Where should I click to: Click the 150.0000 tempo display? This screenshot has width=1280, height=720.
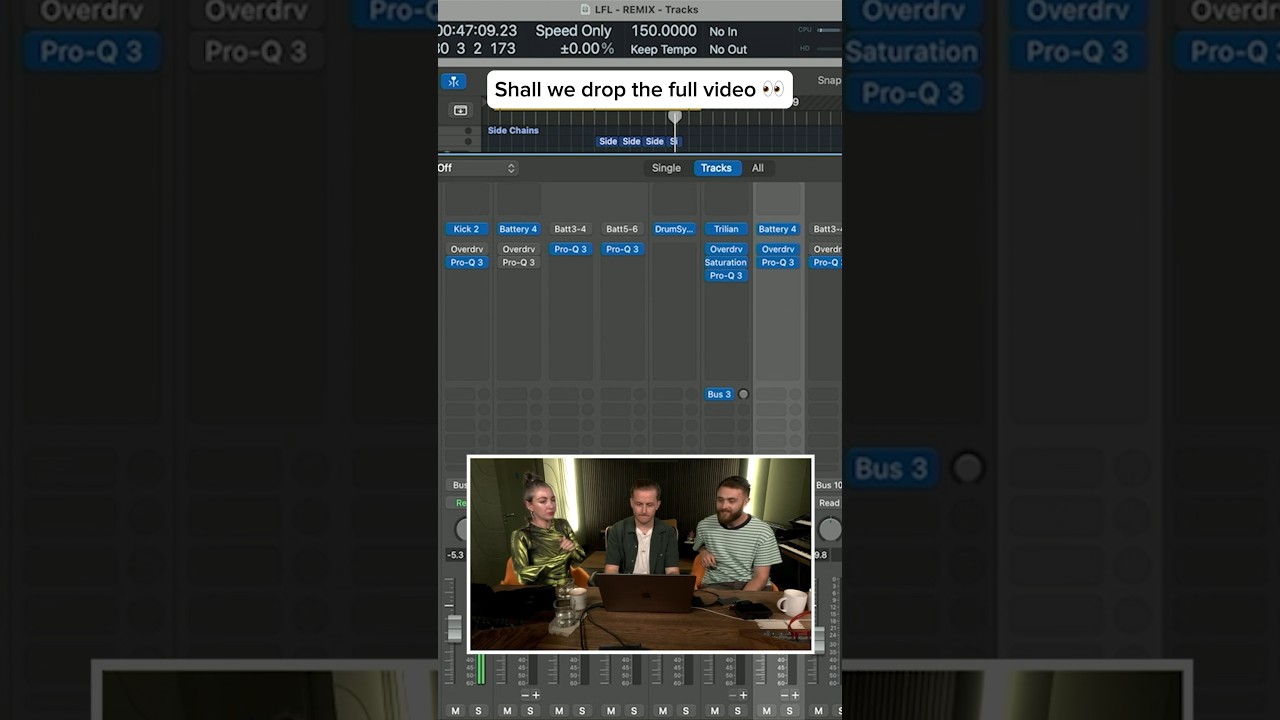[664, 31]
